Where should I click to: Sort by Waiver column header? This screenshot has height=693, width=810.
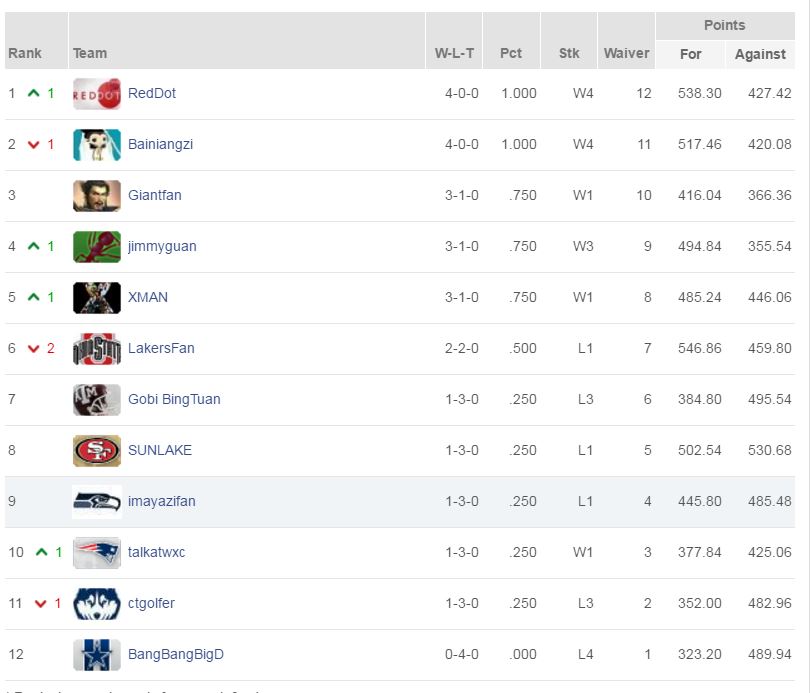(x=626, y=54)
